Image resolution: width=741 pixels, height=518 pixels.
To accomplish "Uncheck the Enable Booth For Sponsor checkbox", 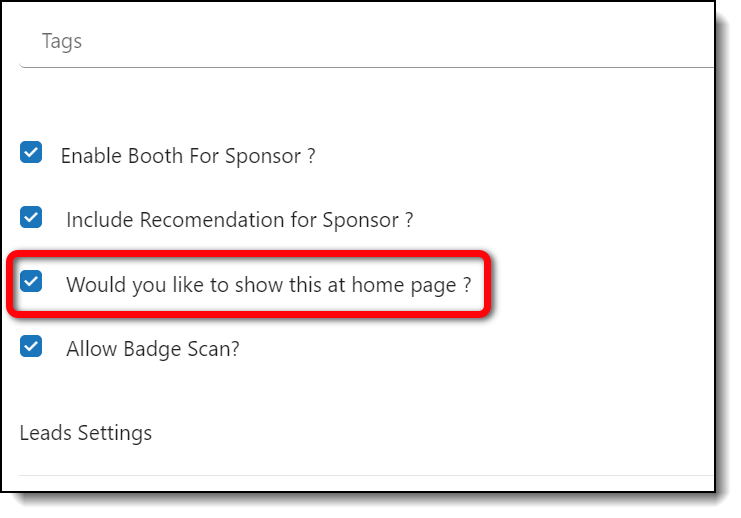I will (31, 153).
